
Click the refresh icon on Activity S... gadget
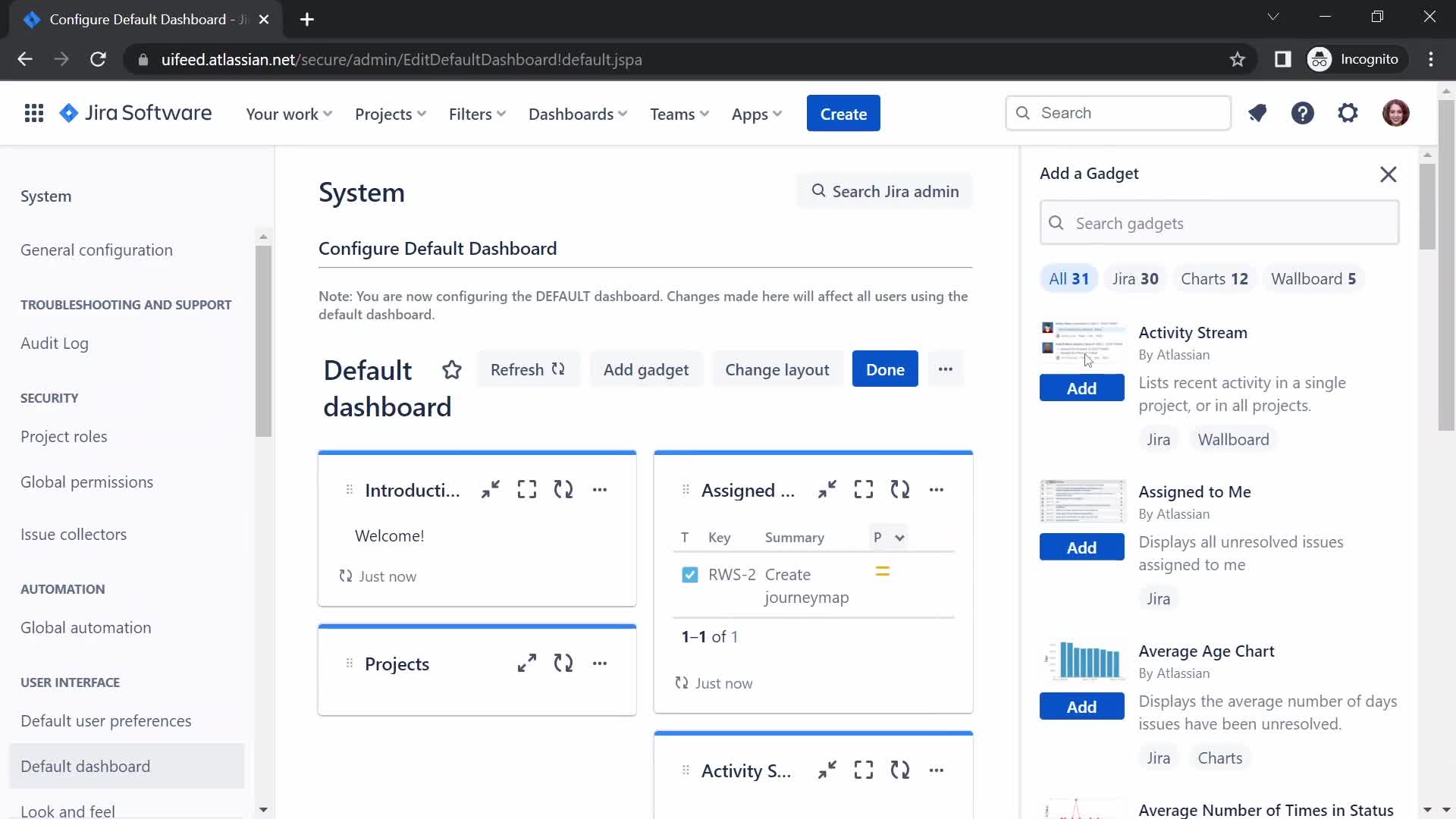[900, 770]
